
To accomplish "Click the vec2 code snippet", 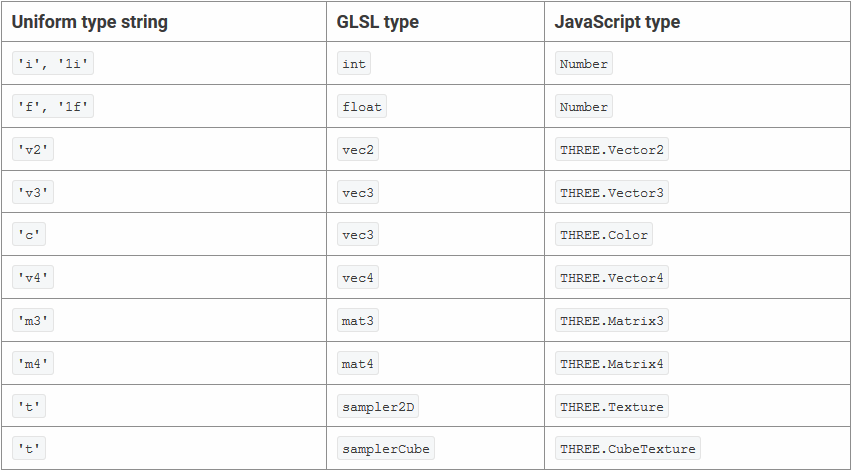I will (358, 150).
